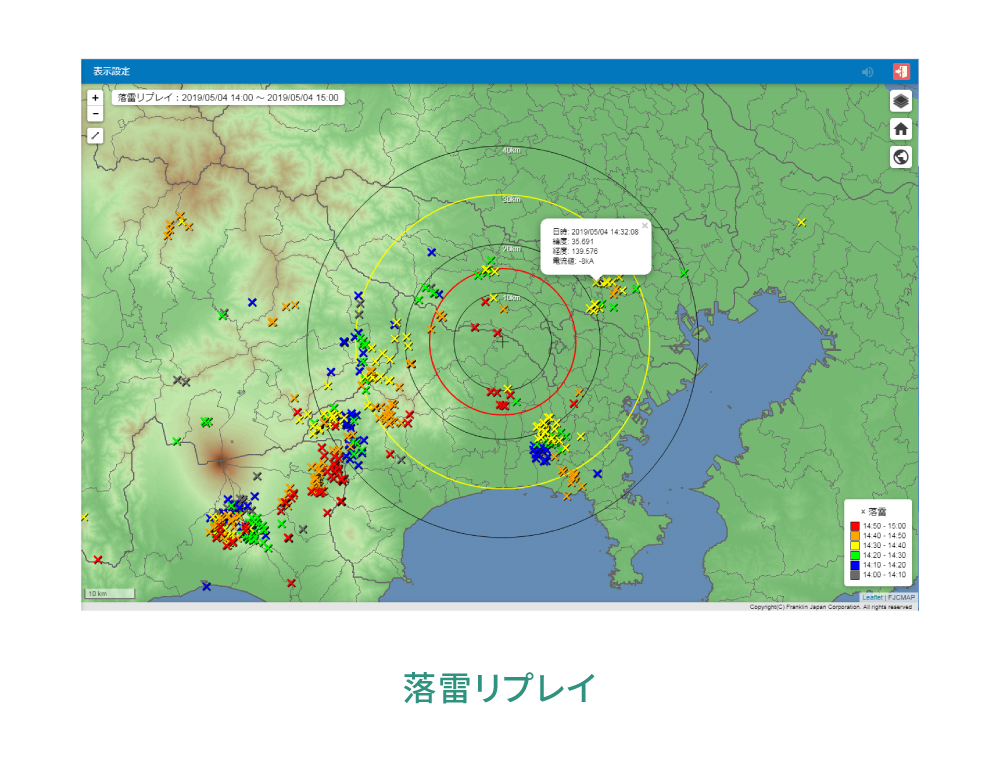This screenshot has height=778, width=1000.
Task: Click the gray 14:00 - 14:10 legend swatch
Action: pos(855,575)
